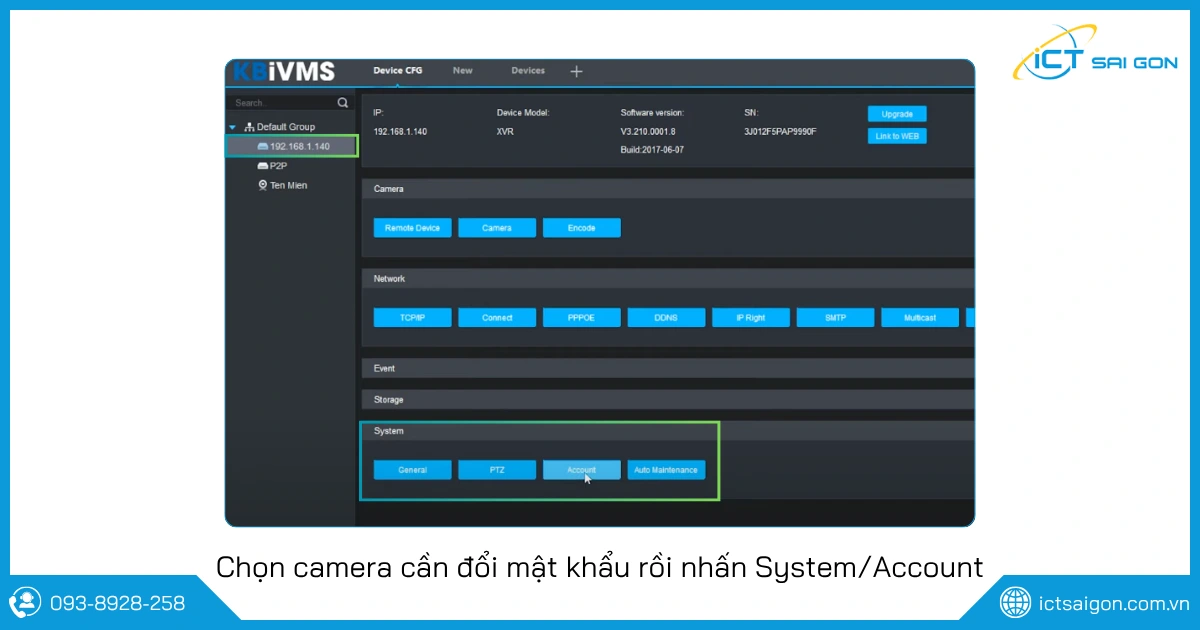Open TCP/IP network settings
The image size is (1200, 630).
pyautogui.click(x=412, y=318)
